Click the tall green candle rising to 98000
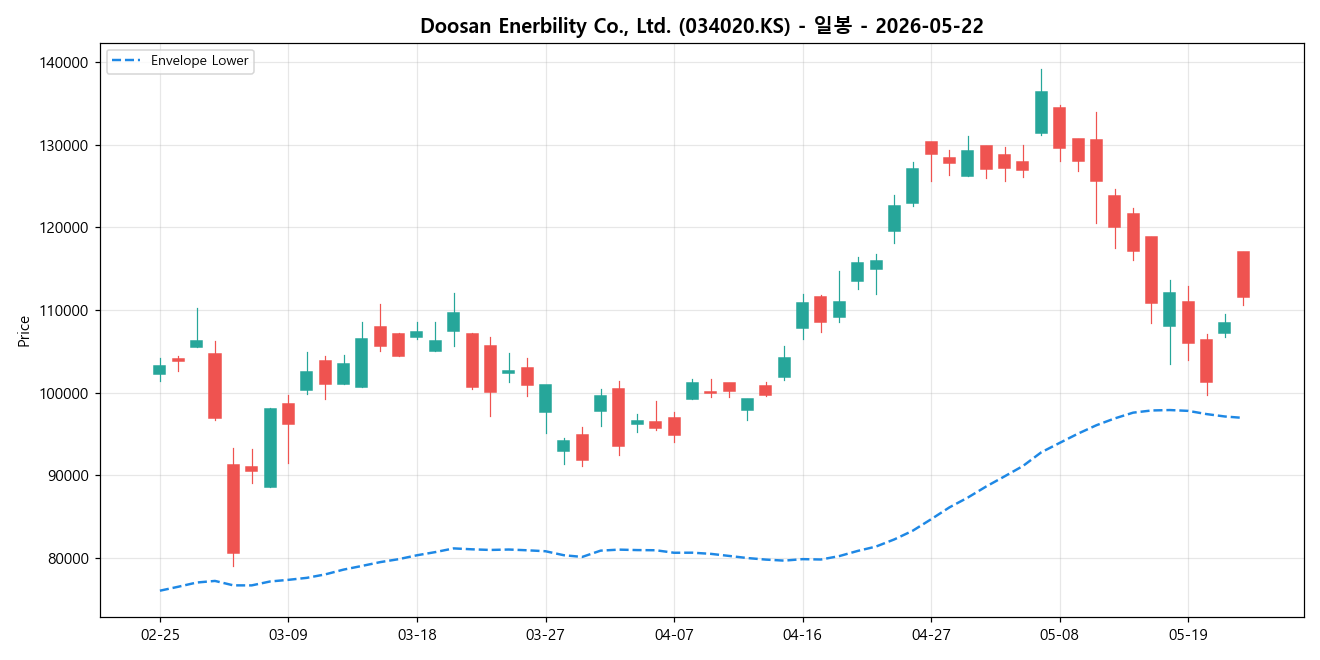Image resolution: width=1320 pixels, height=660 pixels. tap(270, 448)
